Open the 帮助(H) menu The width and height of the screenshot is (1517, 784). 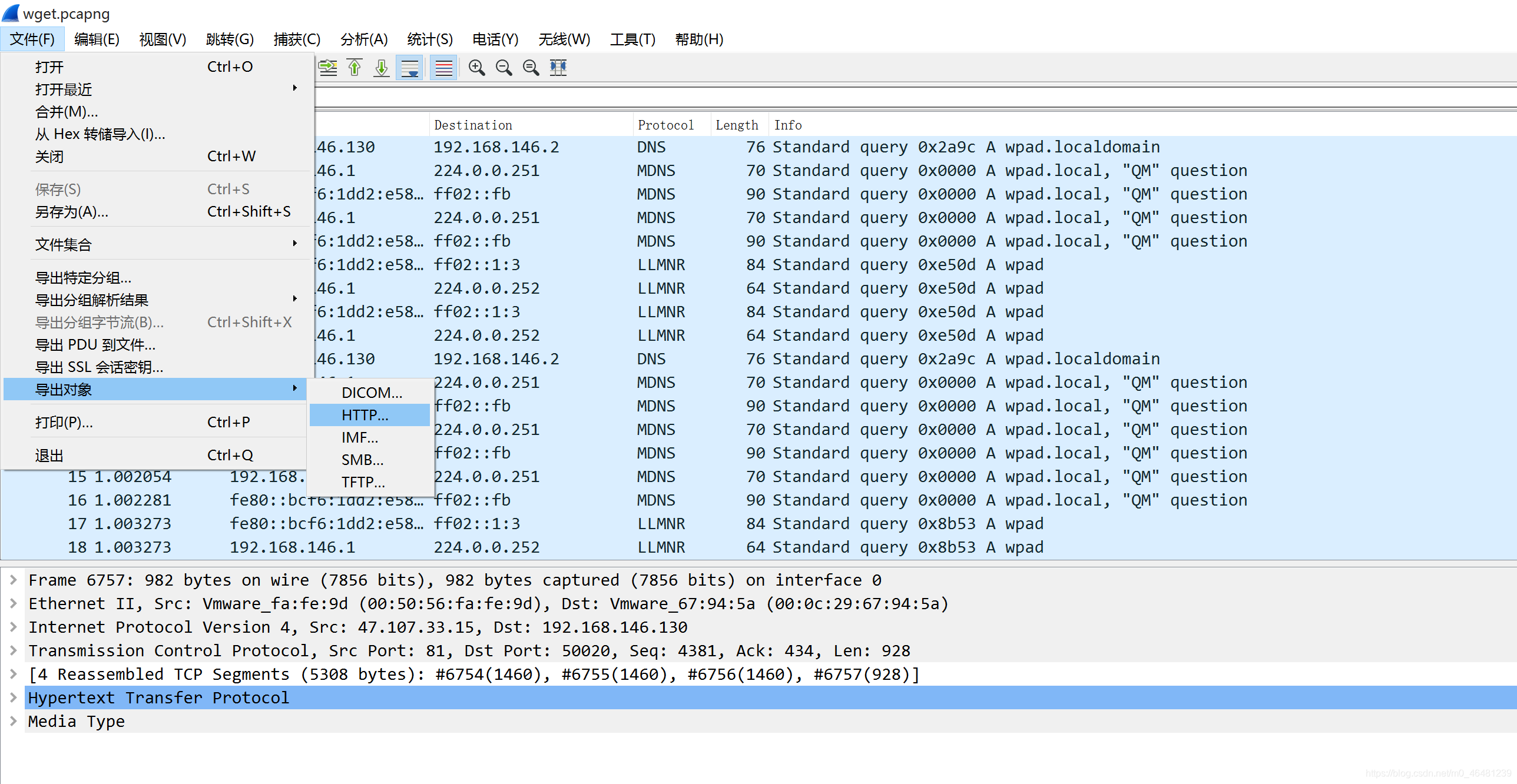(699, 39)
